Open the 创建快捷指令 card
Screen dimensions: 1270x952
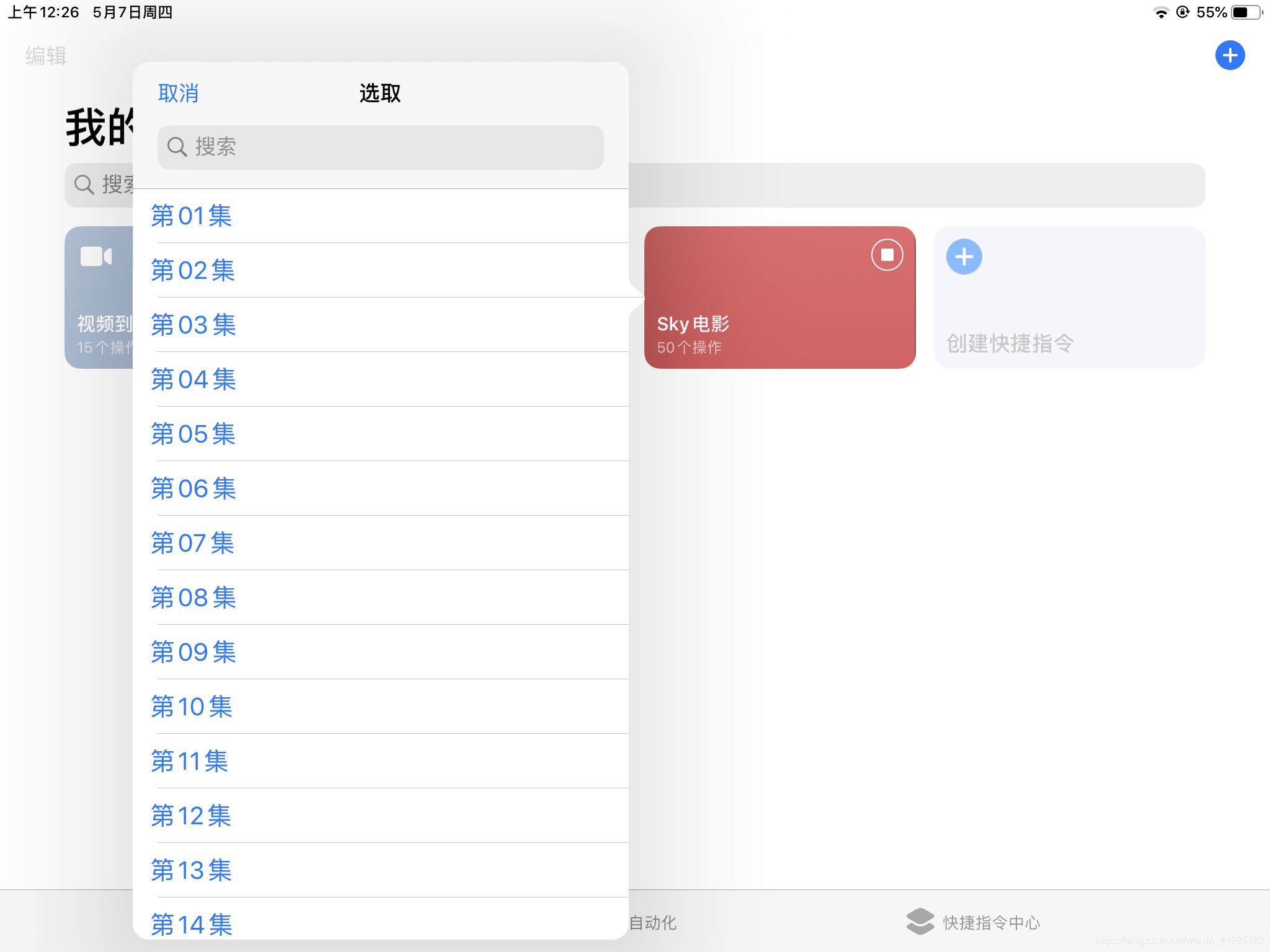click(1069, 297)
